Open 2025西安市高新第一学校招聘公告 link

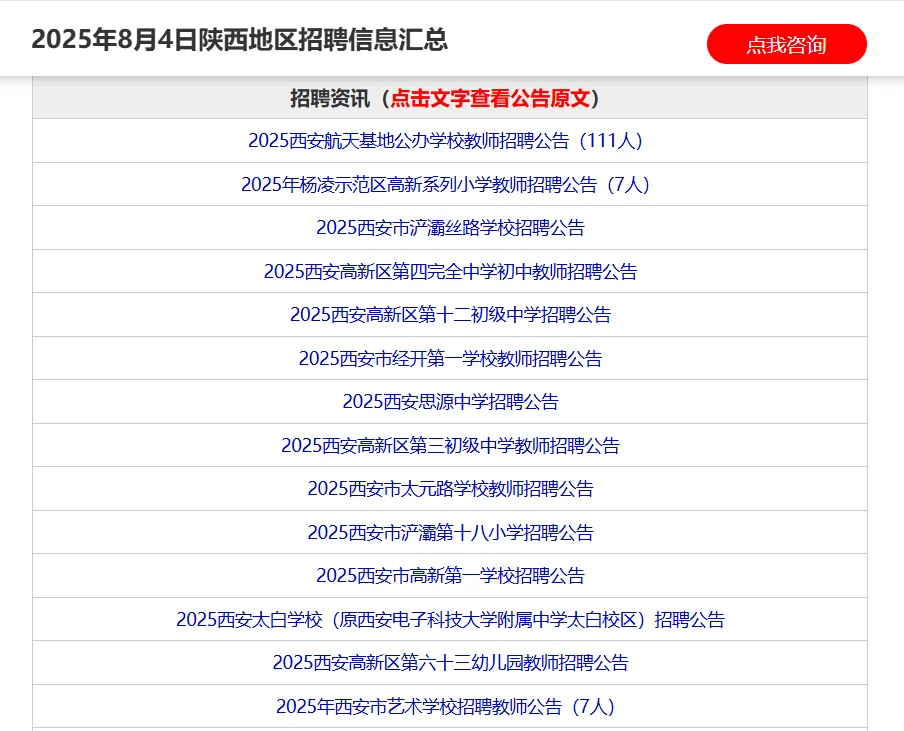(x=450, y=576)
